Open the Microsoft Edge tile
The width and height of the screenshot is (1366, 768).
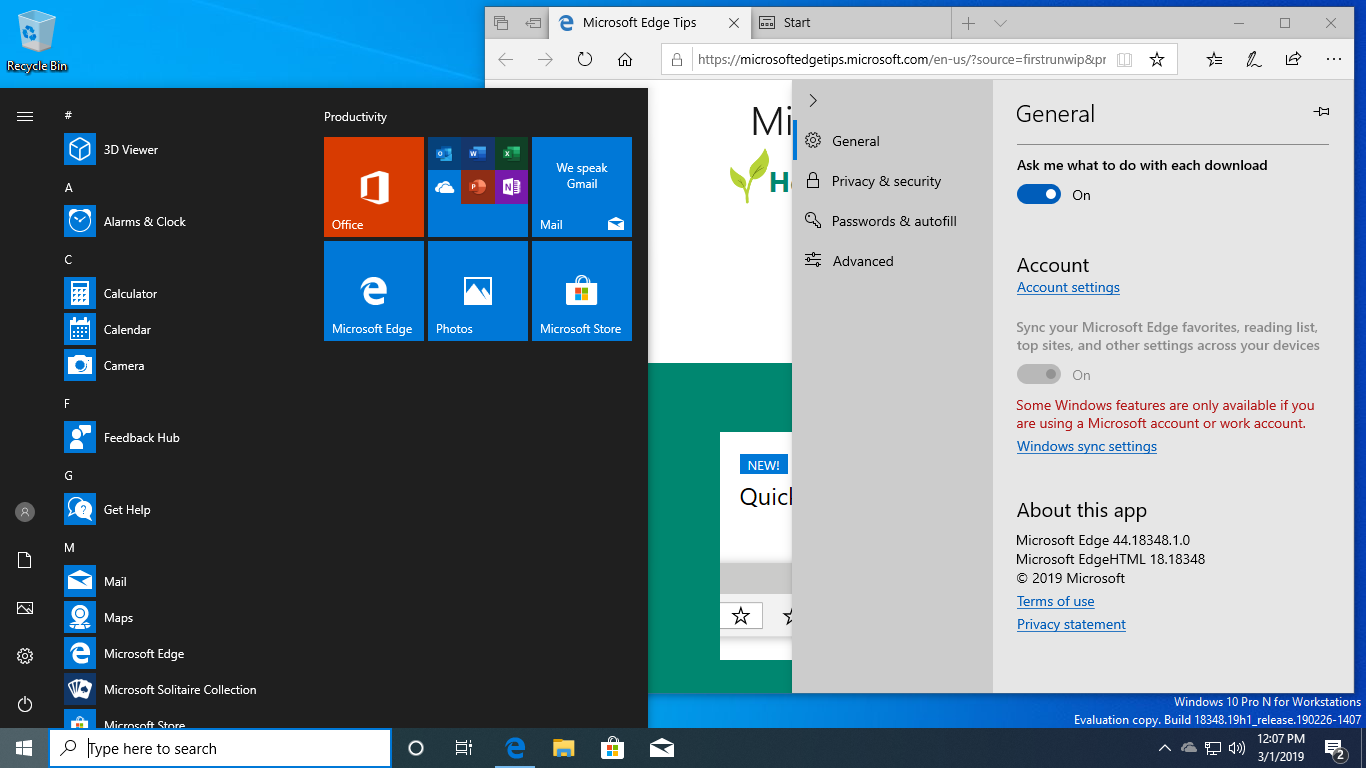374,291
